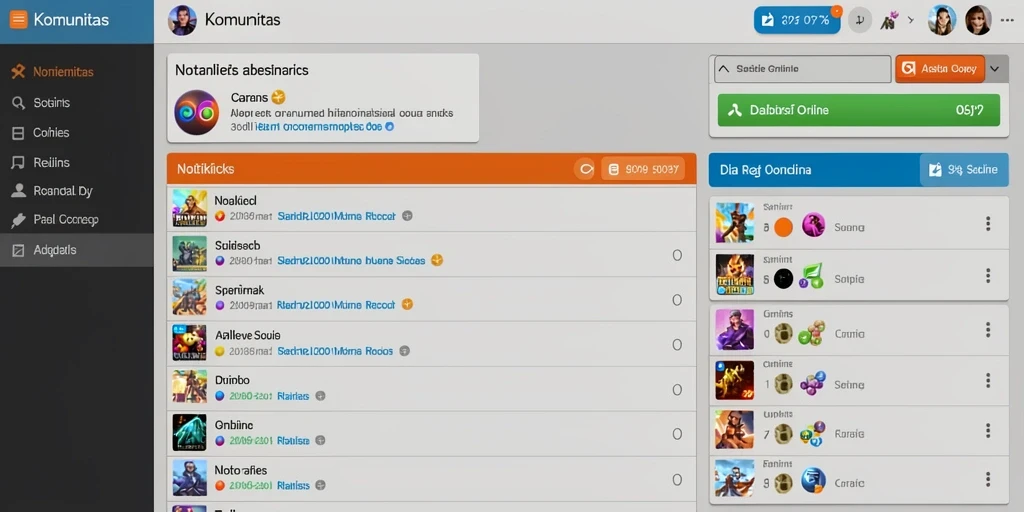Open the Aalleve Souie game thumbnail
Viewport: 1024px width, 512px height.
click(x=189, y=343)
